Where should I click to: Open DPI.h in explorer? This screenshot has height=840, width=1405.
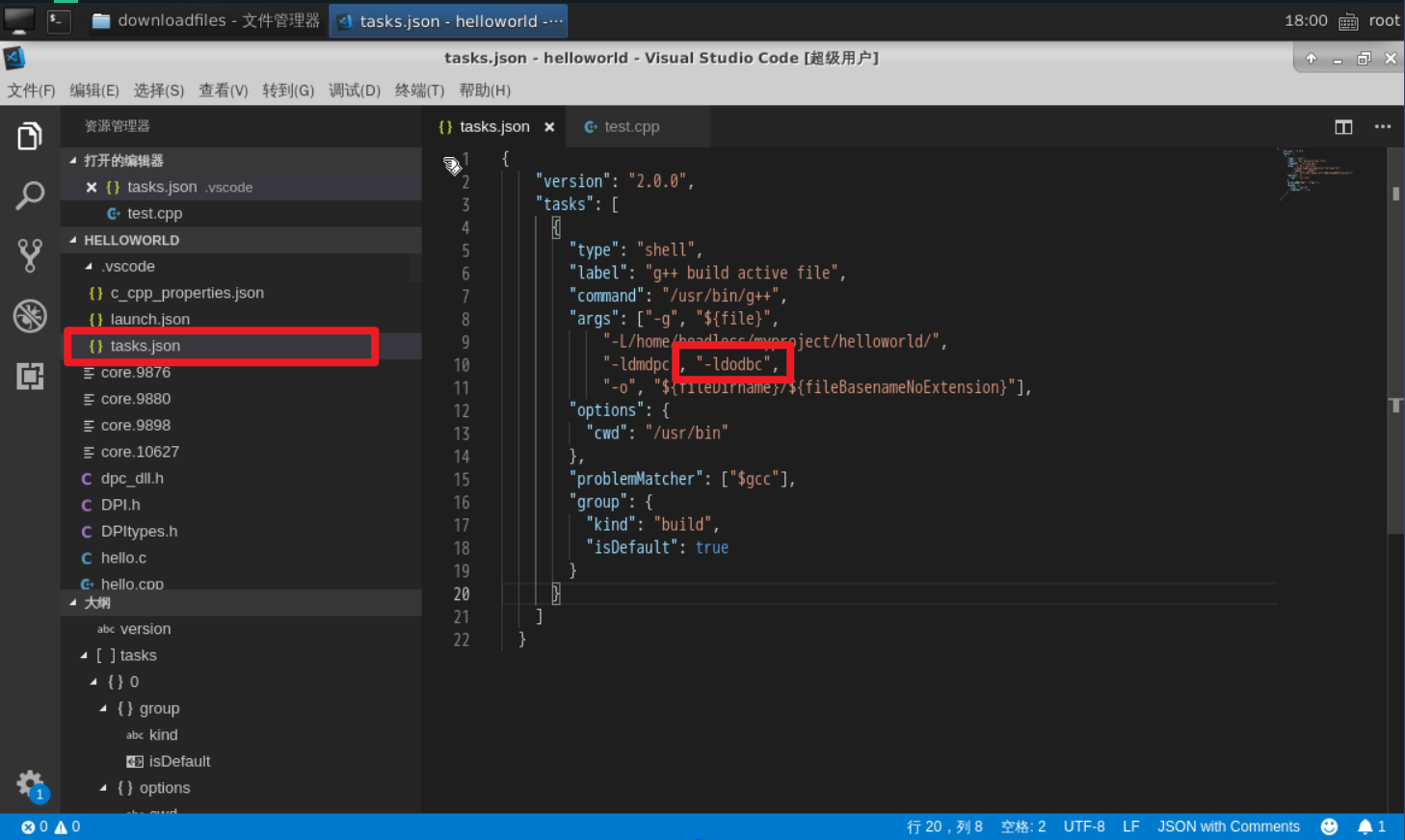(x=241, y=505)
